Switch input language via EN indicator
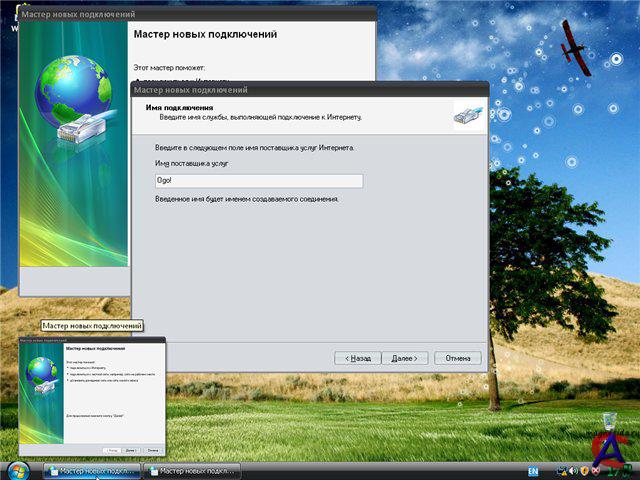This screenshot has width=640, height=480. pos(533,470)
